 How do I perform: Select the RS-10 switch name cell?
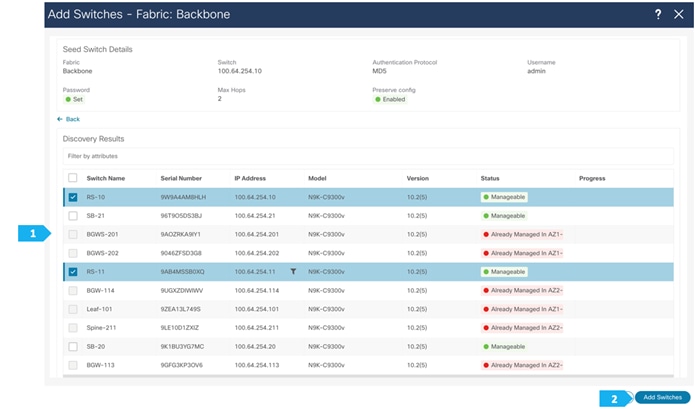(x=95, y=197)
